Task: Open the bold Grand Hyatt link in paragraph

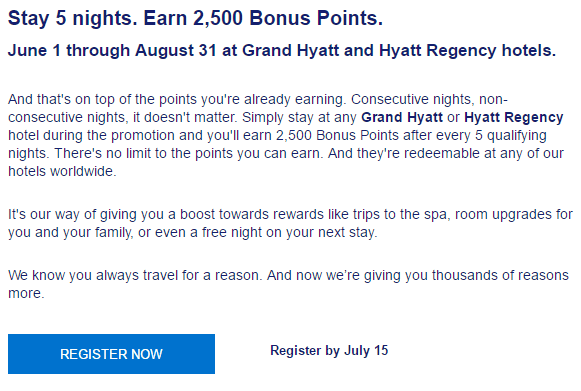Action: [x=402, y=117]
